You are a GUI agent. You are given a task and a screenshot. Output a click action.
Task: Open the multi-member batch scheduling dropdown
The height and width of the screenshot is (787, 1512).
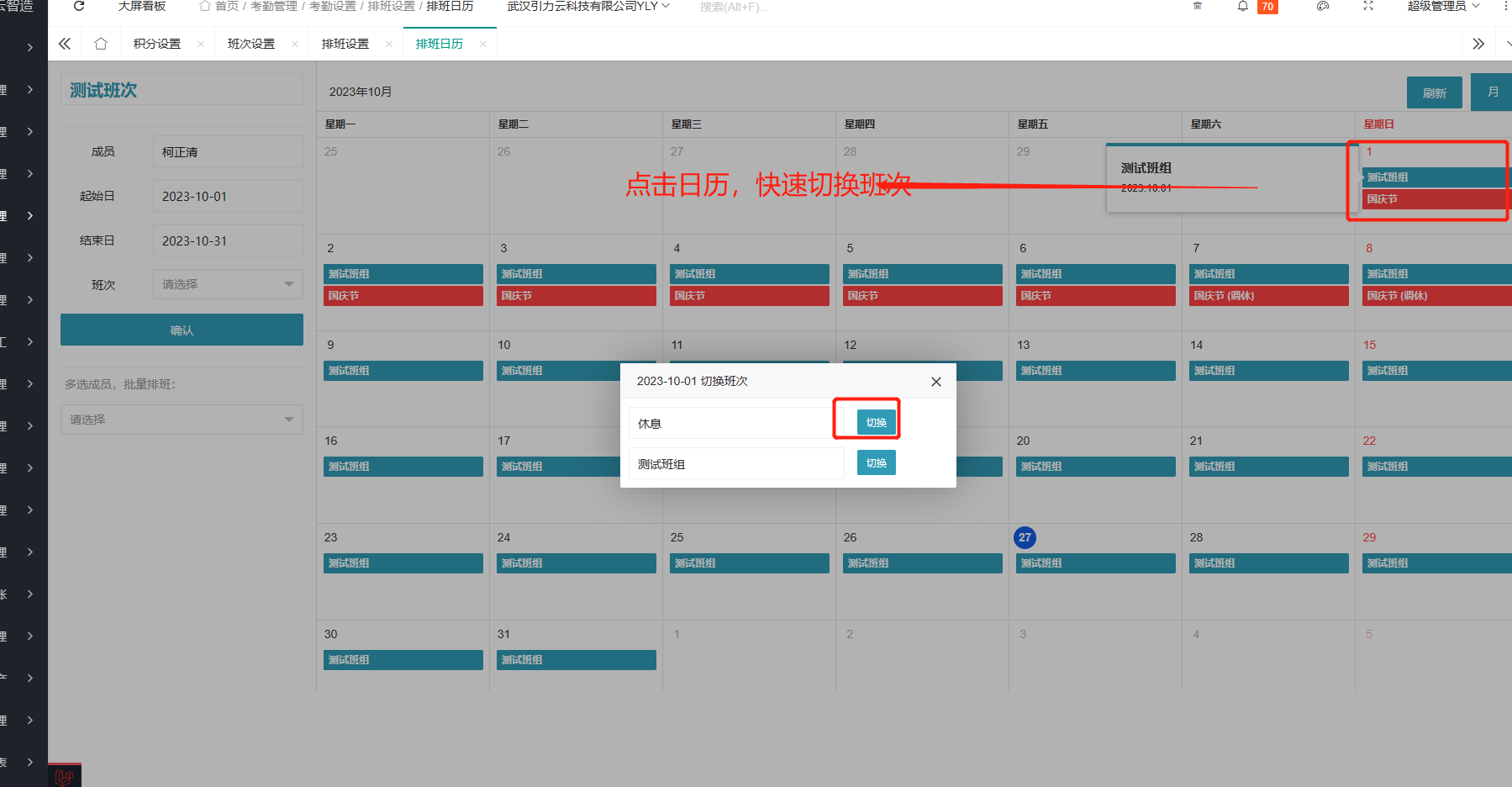tap(182, 420)
